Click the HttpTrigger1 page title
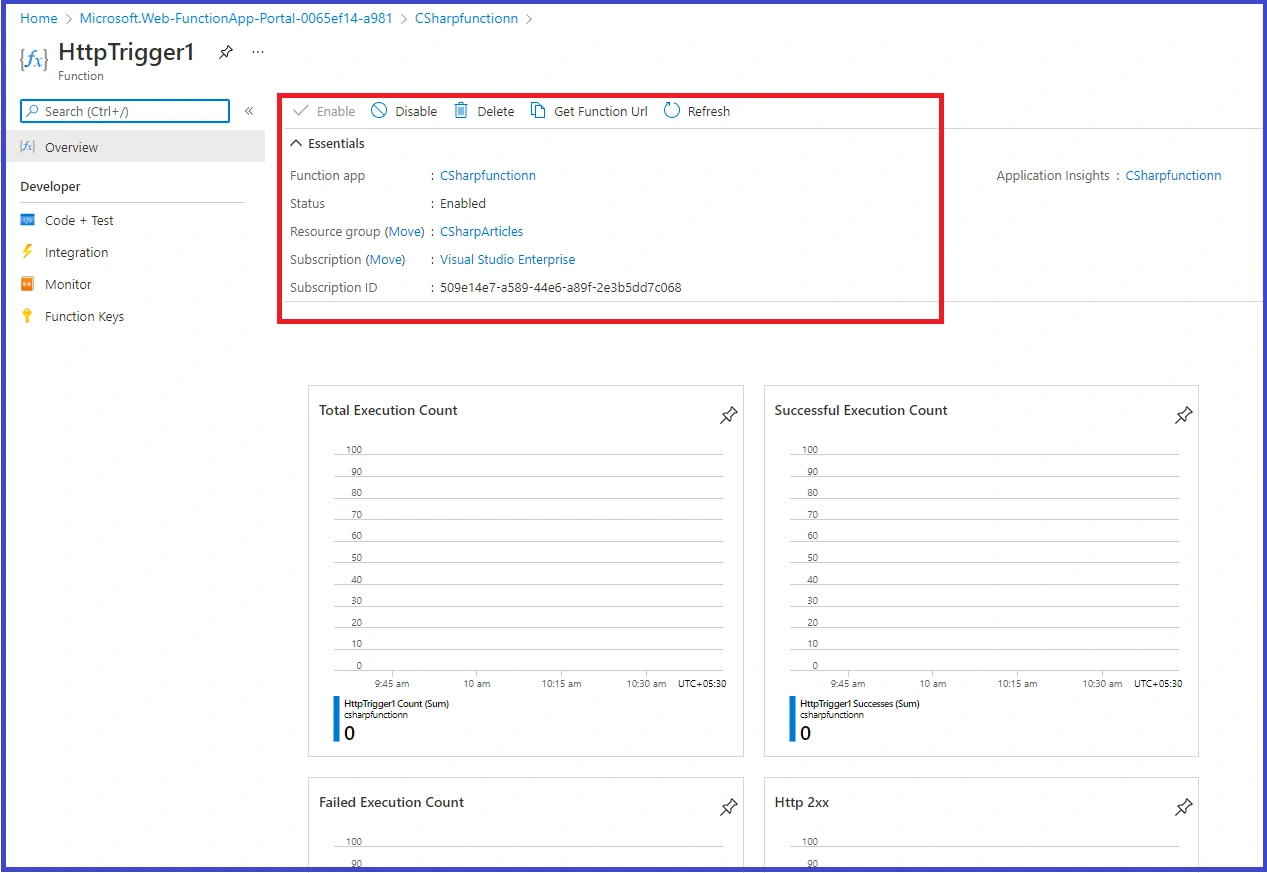Screen dimensions: 1267x873 [127, 52]
